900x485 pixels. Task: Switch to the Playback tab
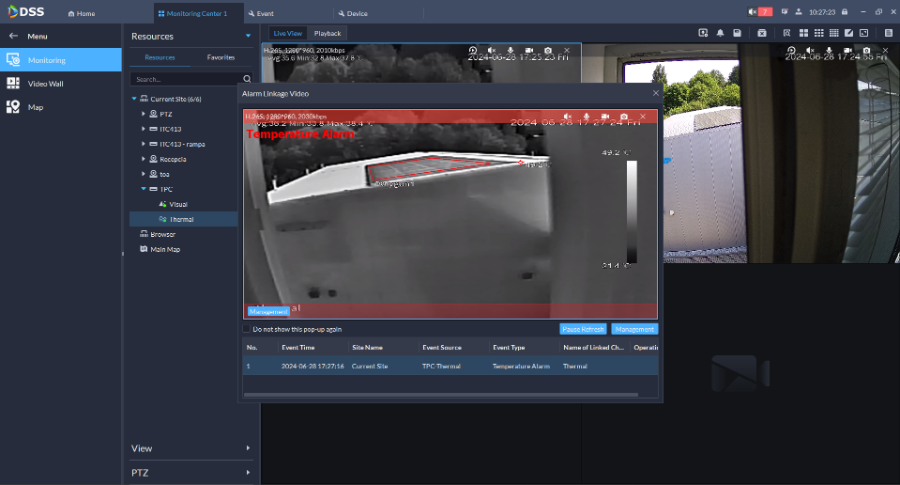point(327,33)
